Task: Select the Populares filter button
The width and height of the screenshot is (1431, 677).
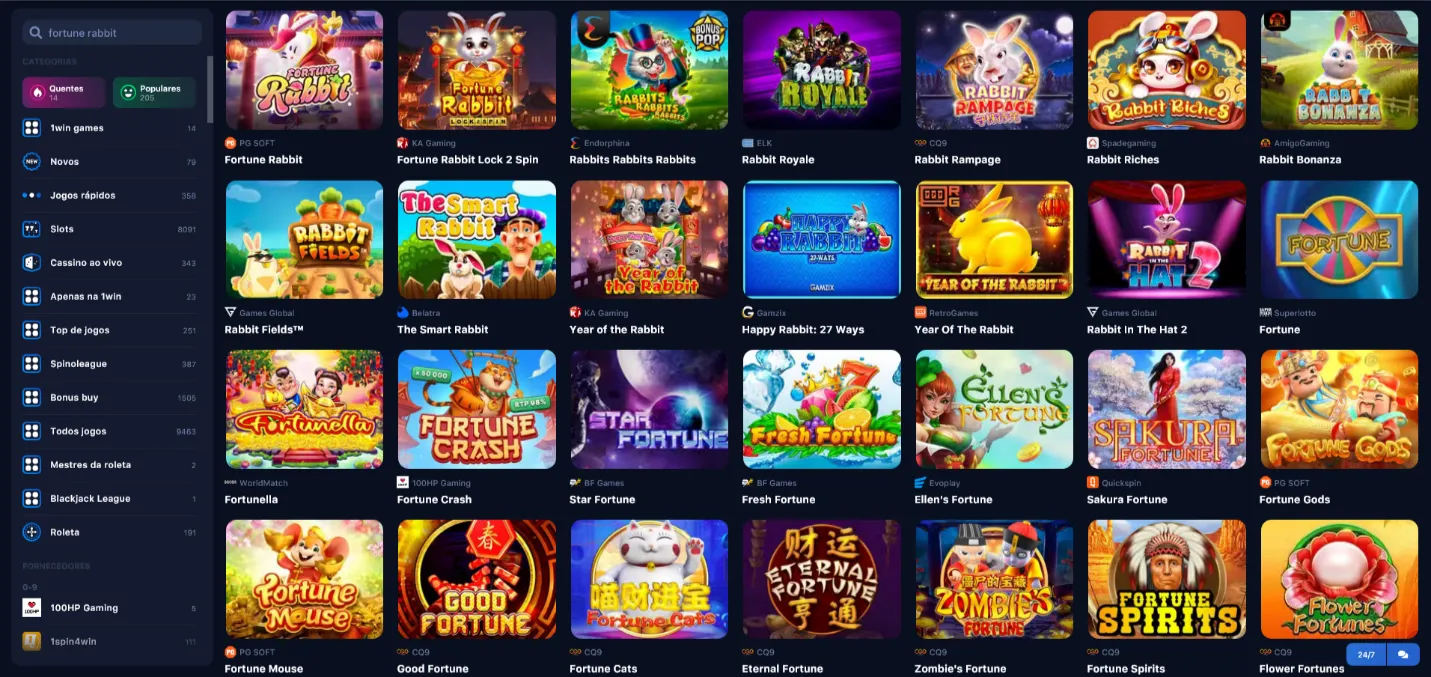Action: pyautogui.click(x=154, y=92)
